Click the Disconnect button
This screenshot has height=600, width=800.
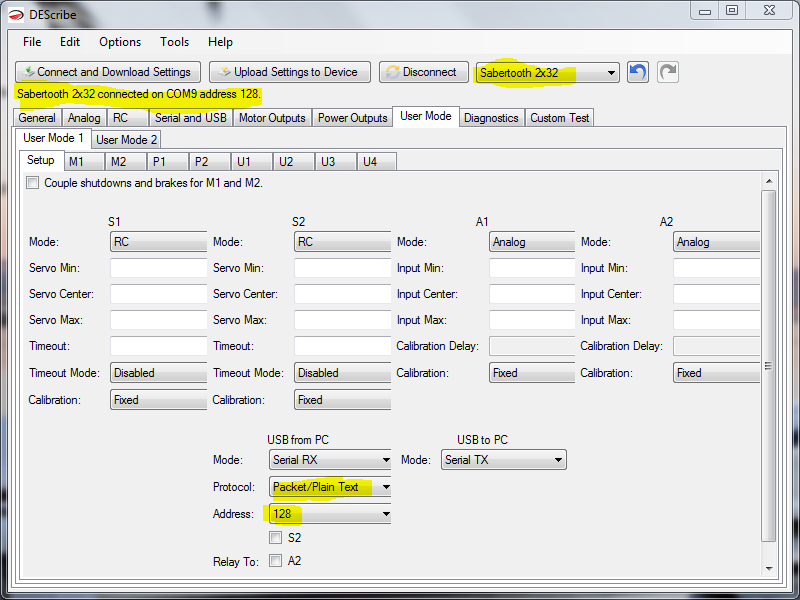(x=423, y=72)
